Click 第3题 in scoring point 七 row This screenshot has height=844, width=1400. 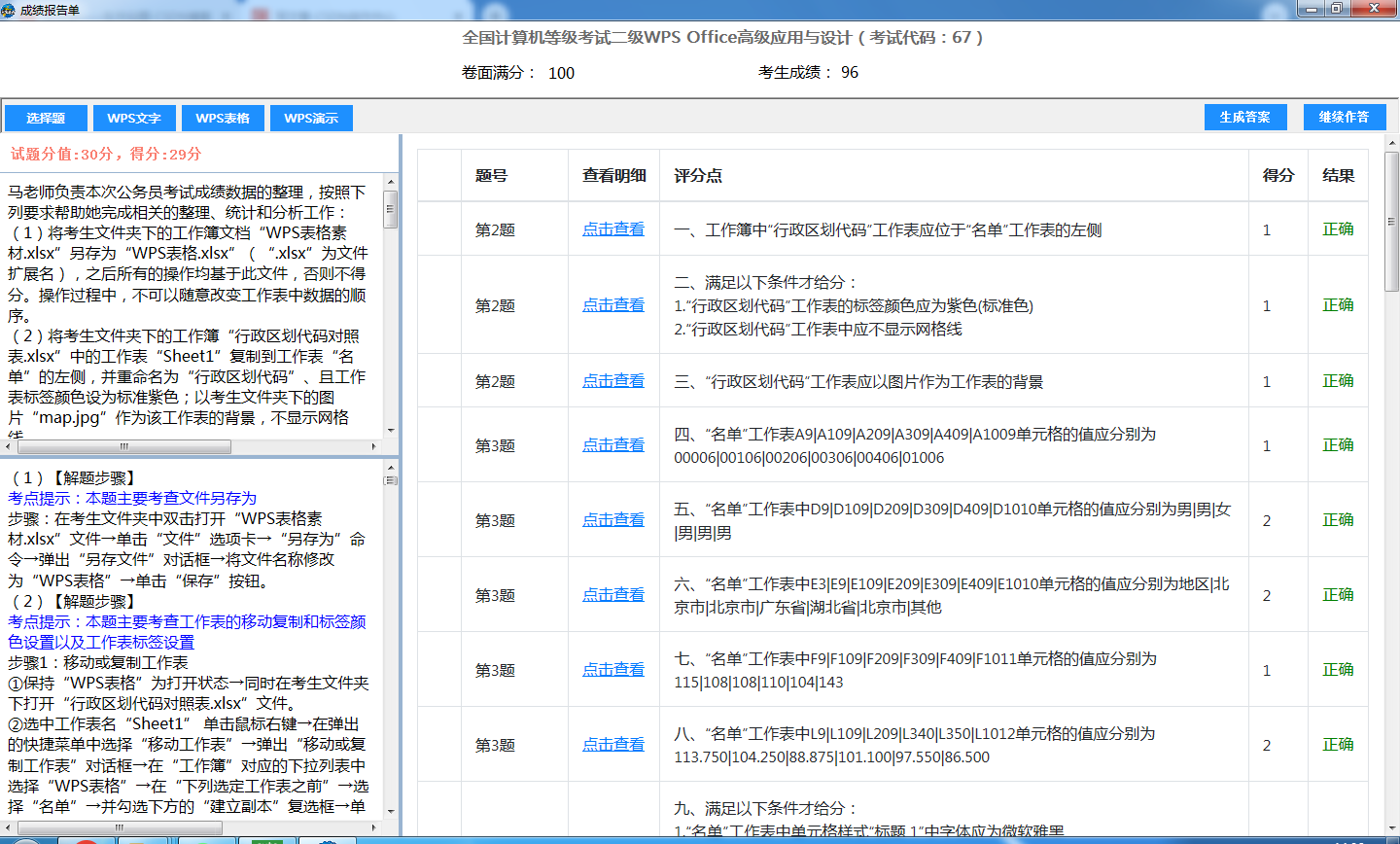pos(495,671)
